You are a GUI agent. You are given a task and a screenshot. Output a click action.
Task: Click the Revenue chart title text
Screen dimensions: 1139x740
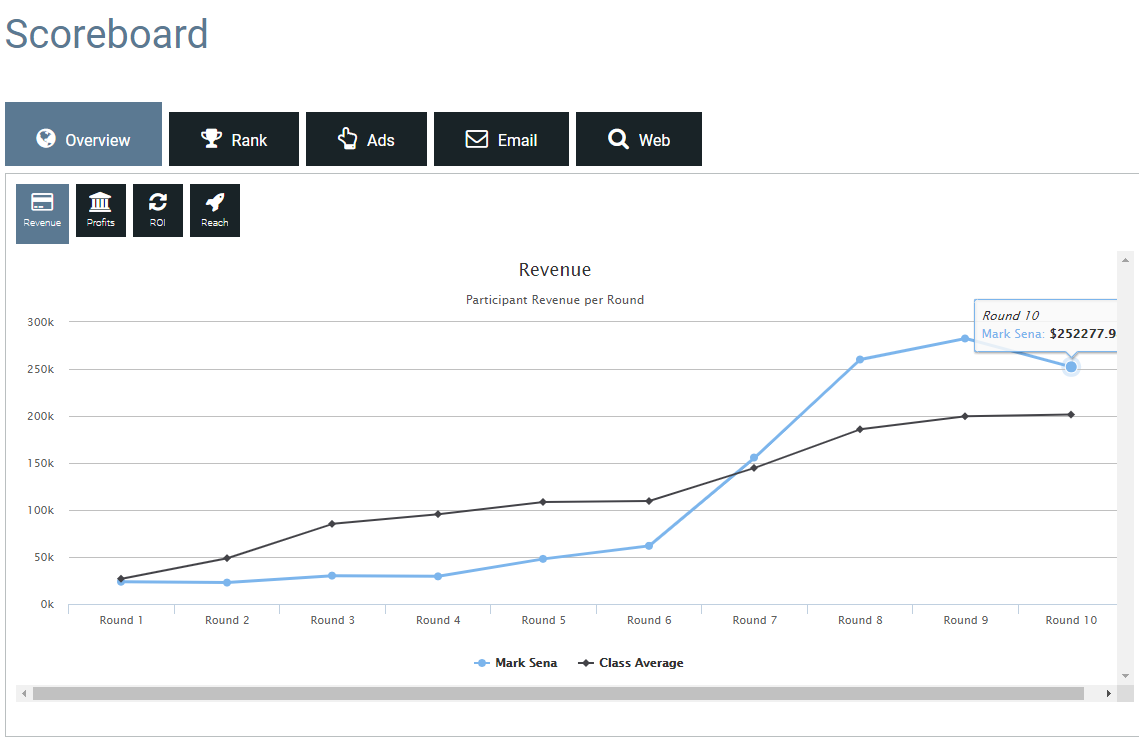tap(555, 270)
